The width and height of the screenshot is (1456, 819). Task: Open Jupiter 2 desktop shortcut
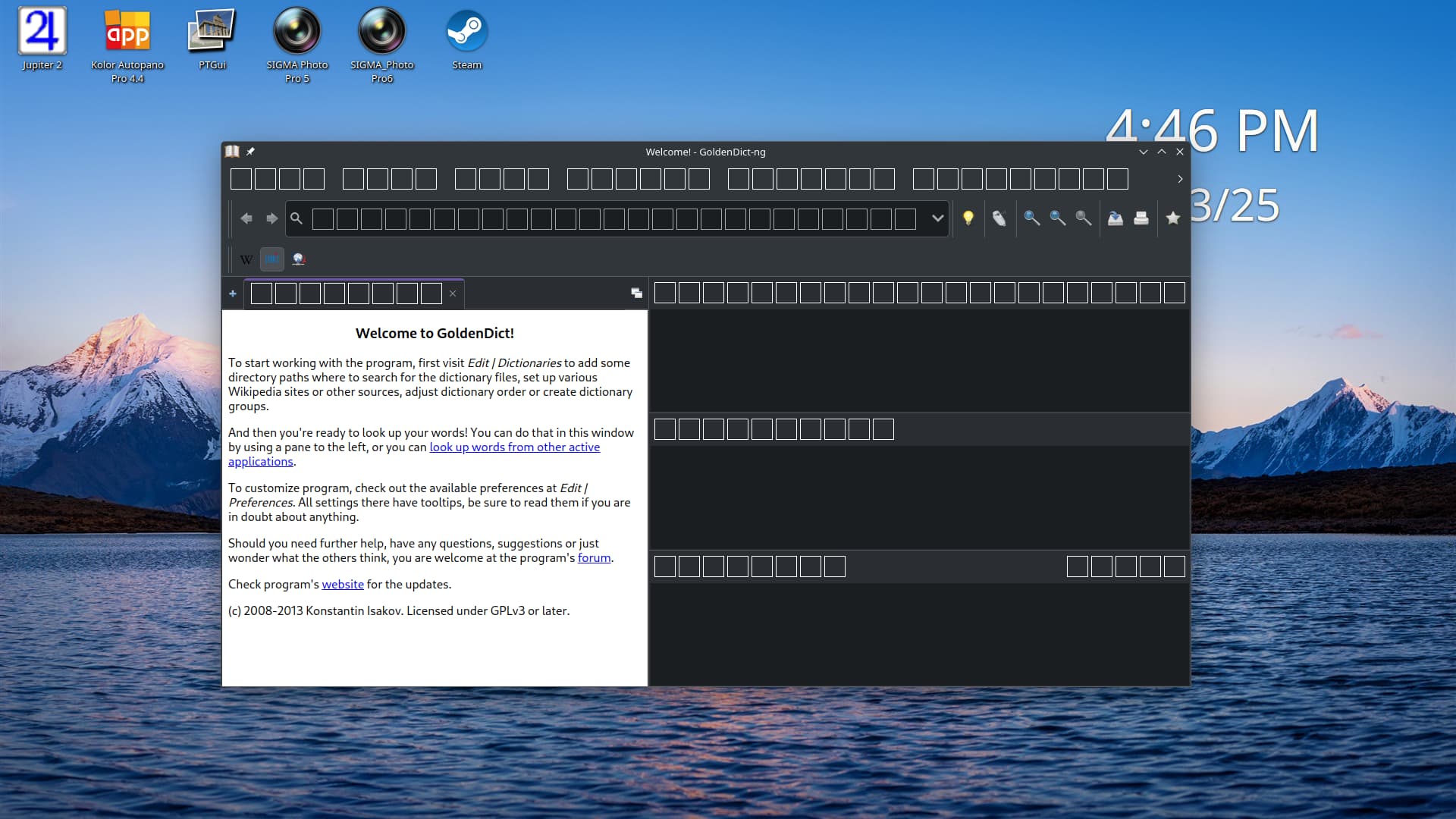[x=42, y=39]
